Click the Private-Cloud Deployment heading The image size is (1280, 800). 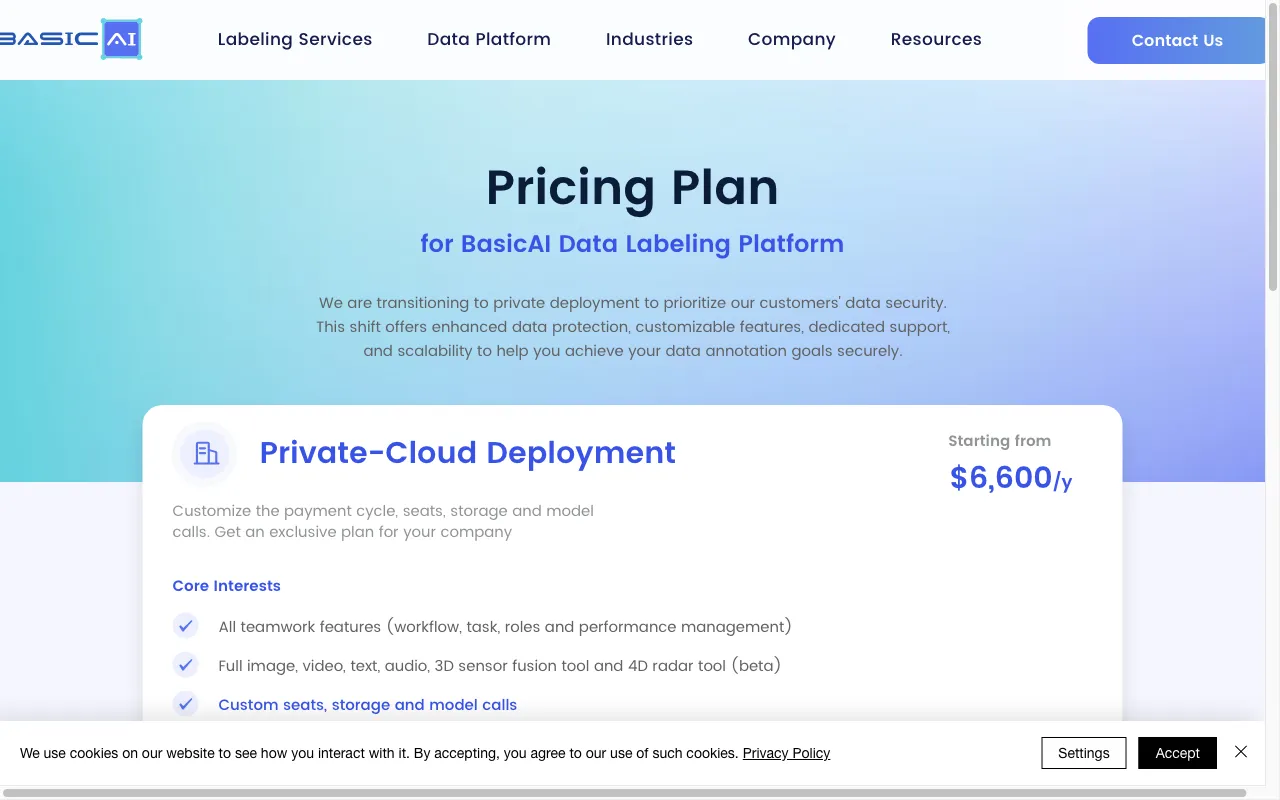click(468, 452)
